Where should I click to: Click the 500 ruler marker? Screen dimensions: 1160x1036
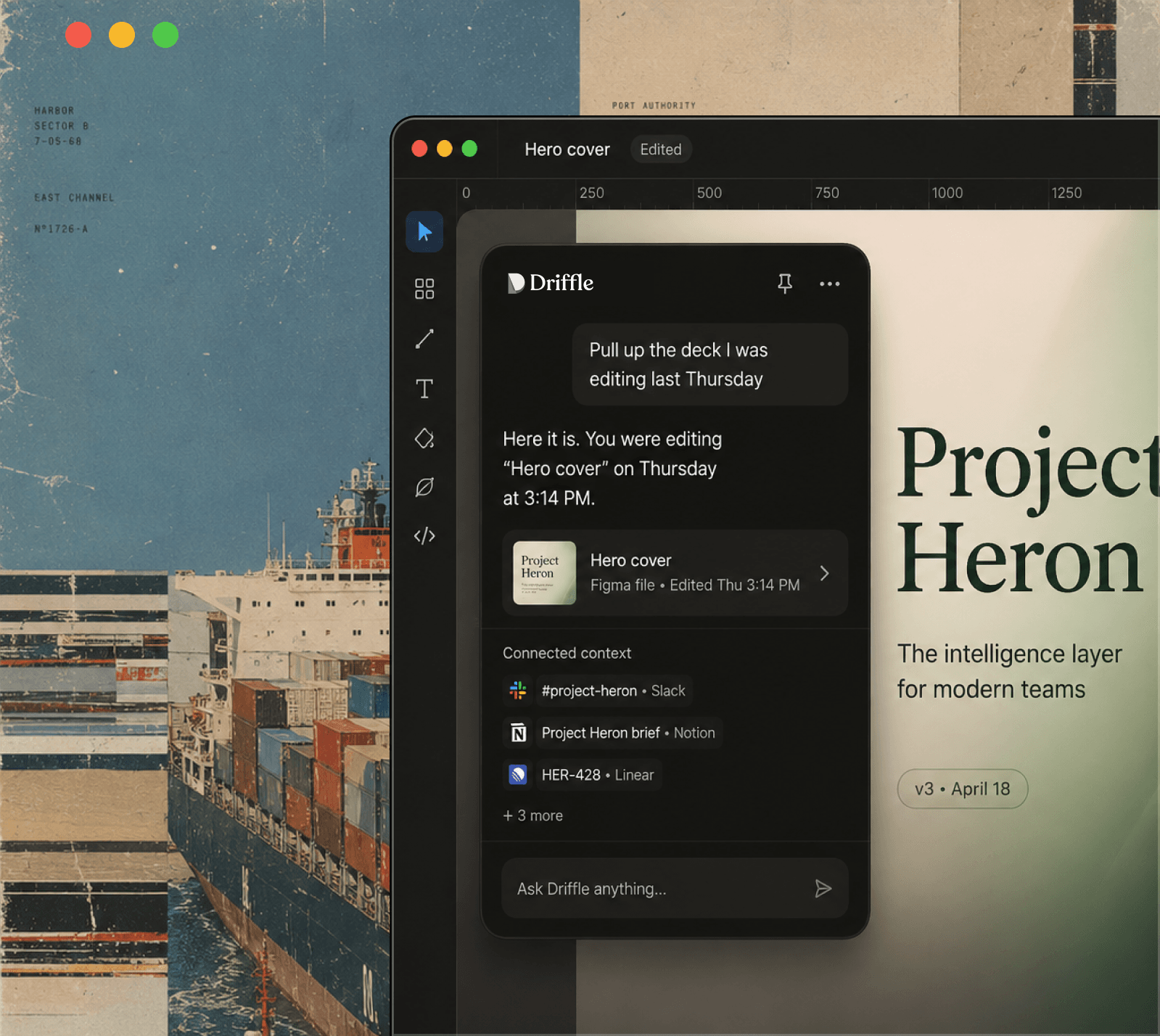coord(709,193)
